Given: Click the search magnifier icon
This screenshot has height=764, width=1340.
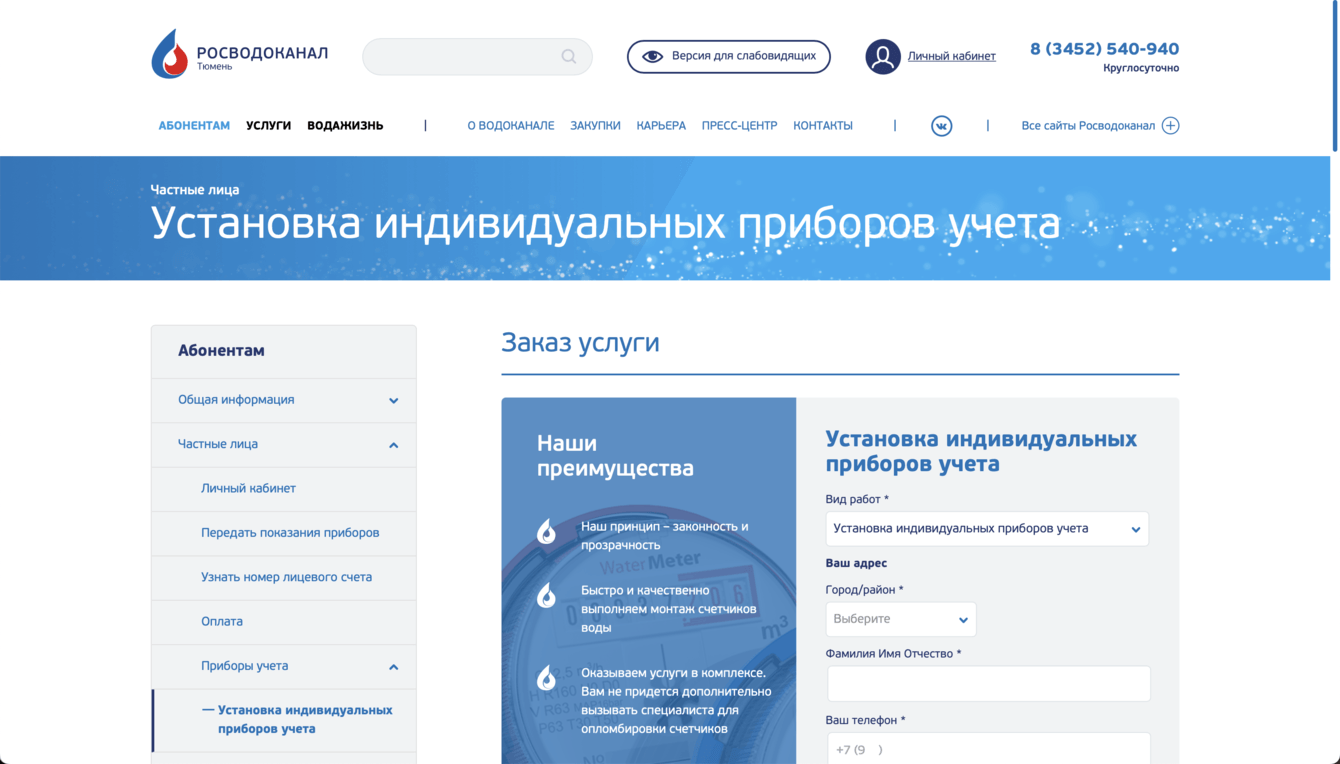Looking at the screenshot, I should (x=569, y=57).
